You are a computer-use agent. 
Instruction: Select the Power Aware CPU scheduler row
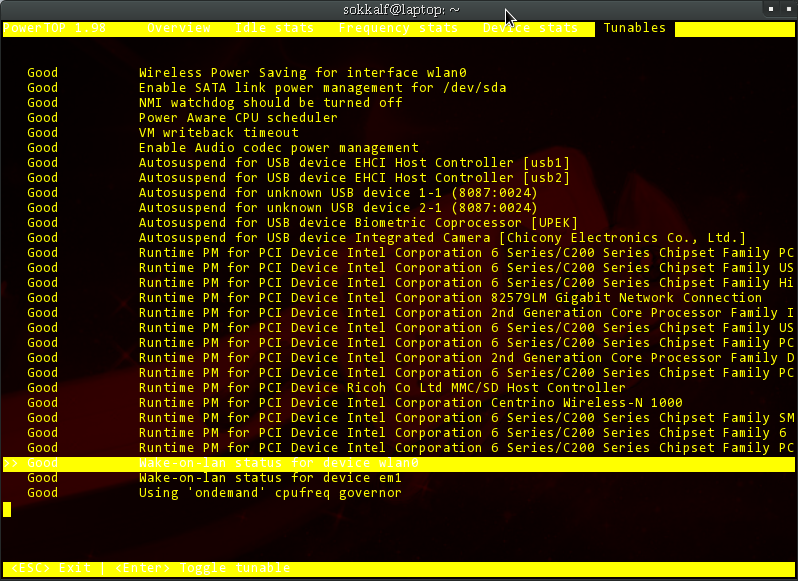399,118
